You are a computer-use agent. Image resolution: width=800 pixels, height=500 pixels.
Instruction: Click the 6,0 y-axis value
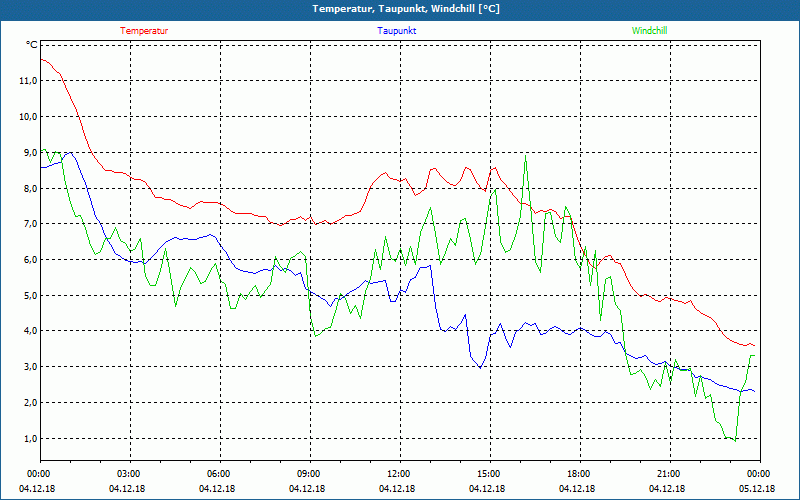tap(31, 260)
